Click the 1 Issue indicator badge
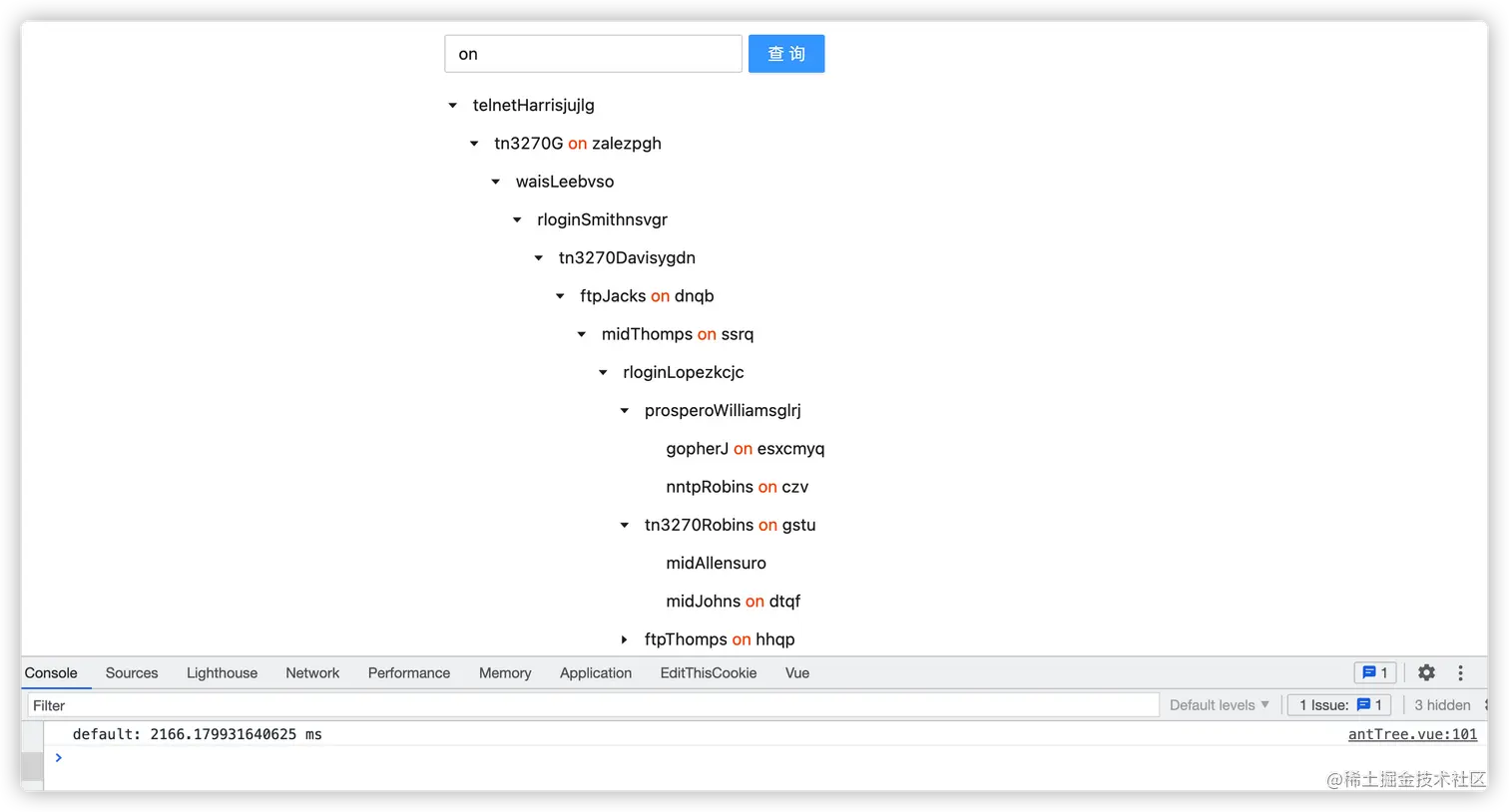 point(1339,705)
